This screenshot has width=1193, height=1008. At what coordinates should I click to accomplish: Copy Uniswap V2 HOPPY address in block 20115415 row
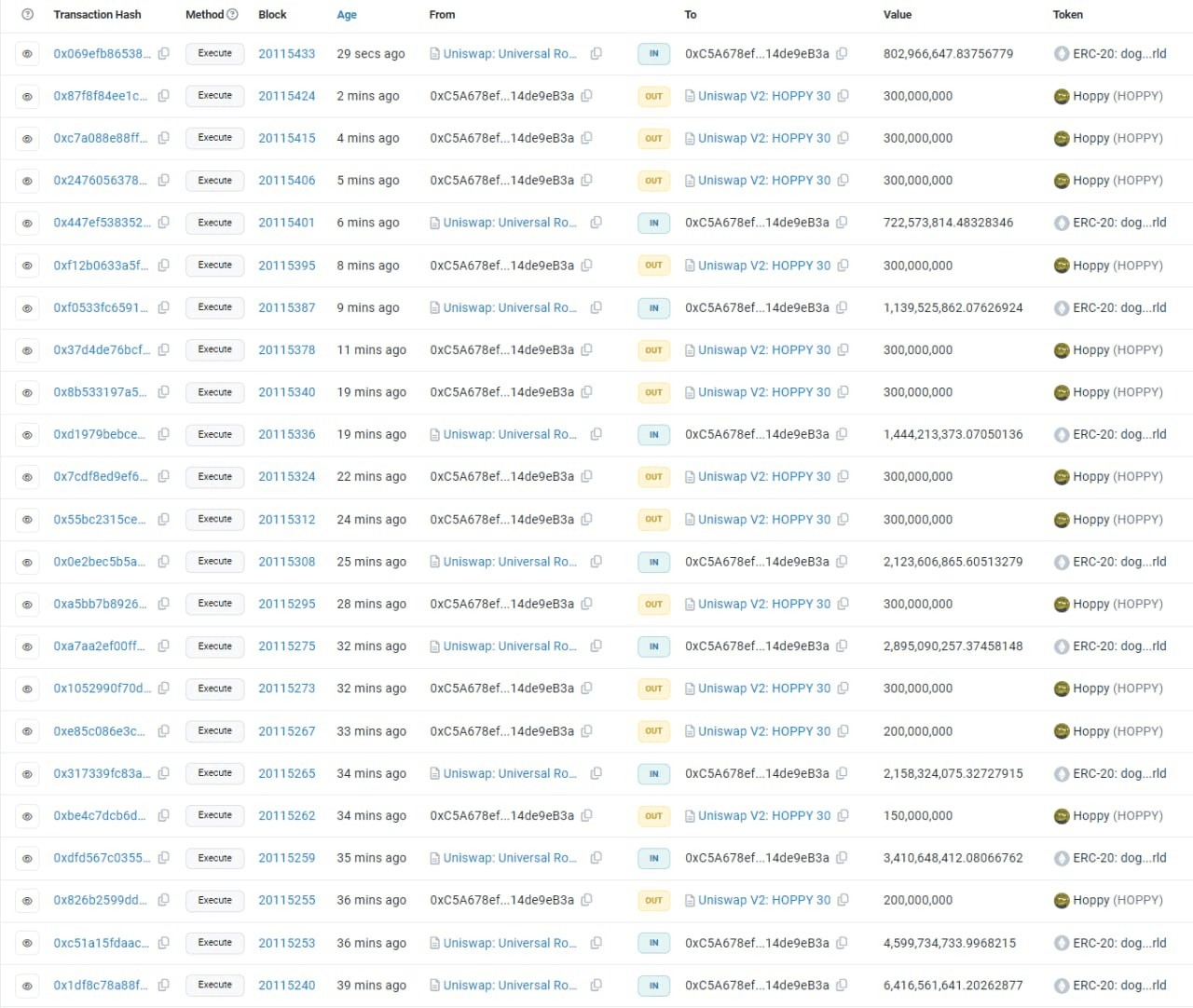point(843,138)
